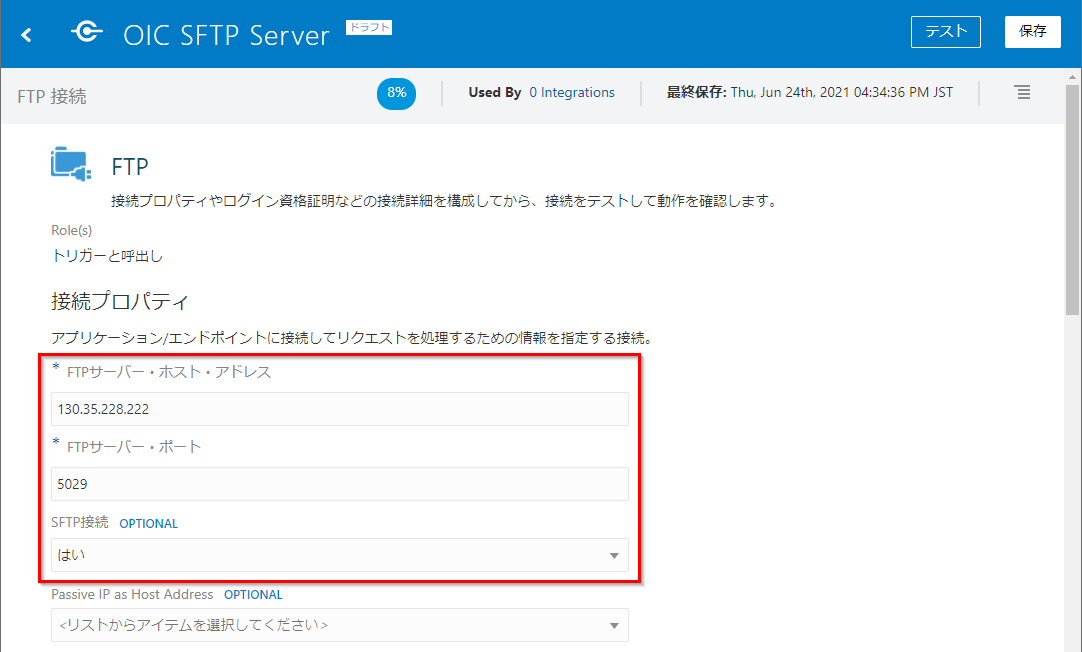Click the vertical scrollbar thumb
The width and height of the screenshot is (1082, 652).
point(1072,200)
